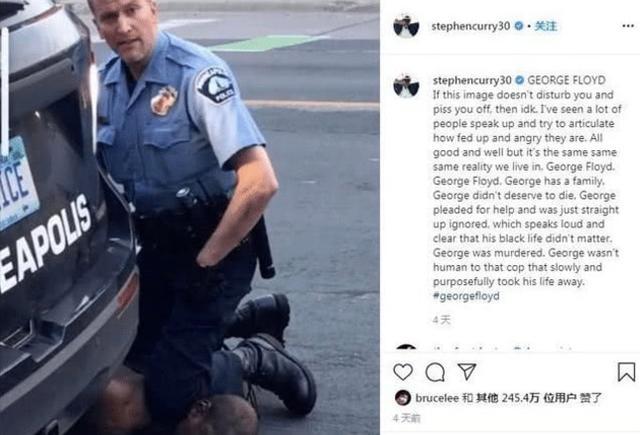The image size is (640, 435).
Task: Click the post photo on the left
Action: click(190, 218)
